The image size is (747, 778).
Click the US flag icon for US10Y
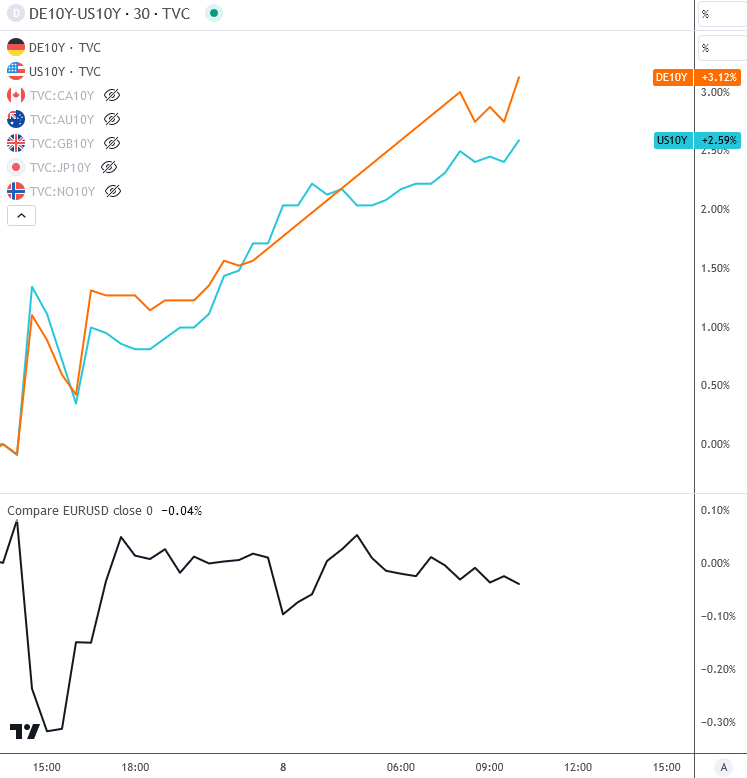(16, 71)
